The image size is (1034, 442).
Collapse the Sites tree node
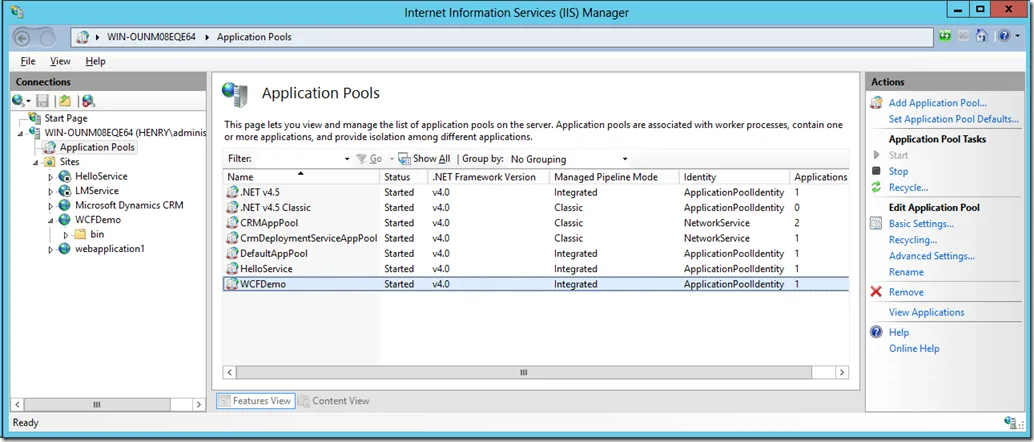coord(35,162)
